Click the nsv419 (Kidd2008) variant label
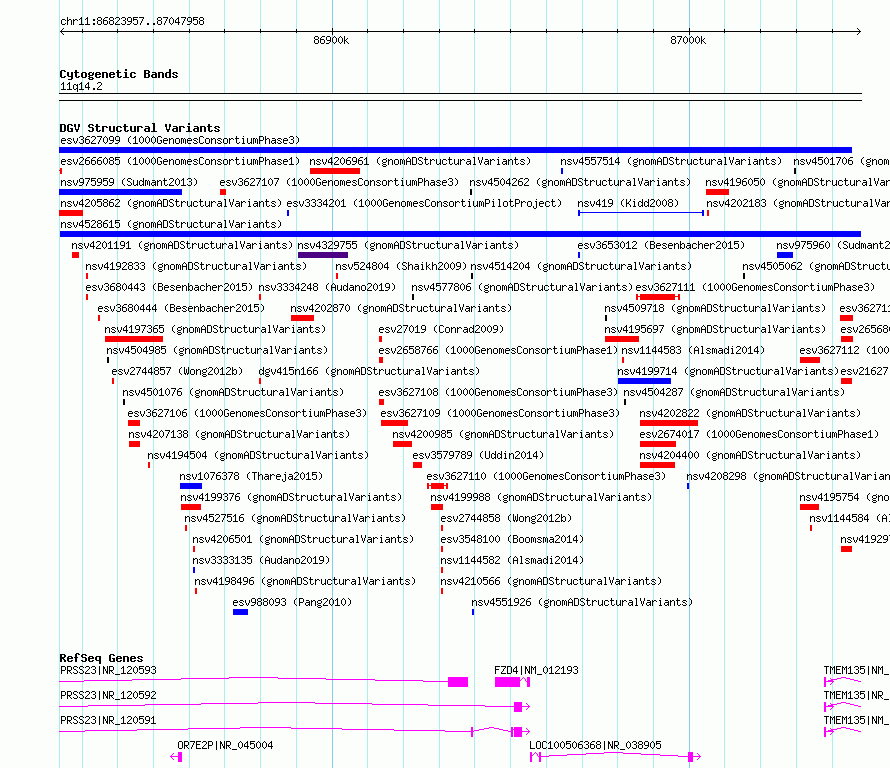 pos(628,203)
